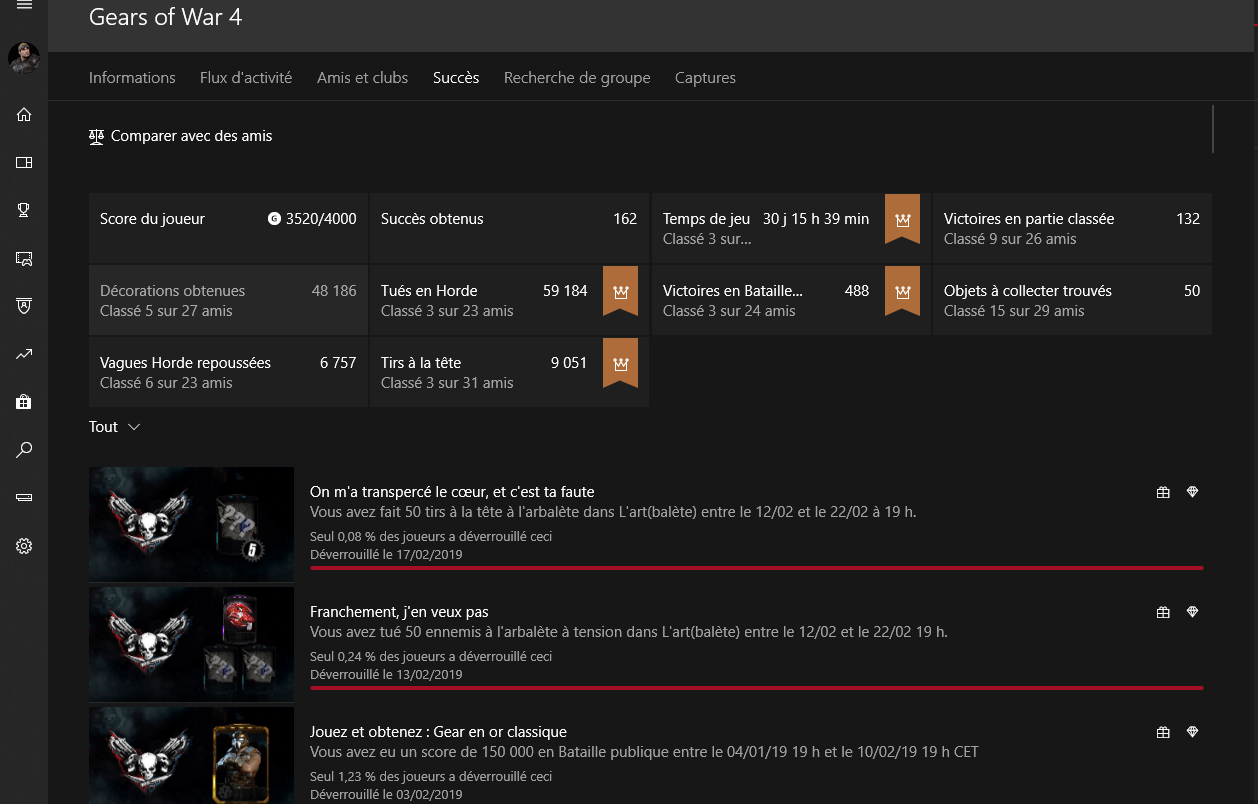Click the page vertical scrollbar
1258x804 pixels.
coord(1213,128)
